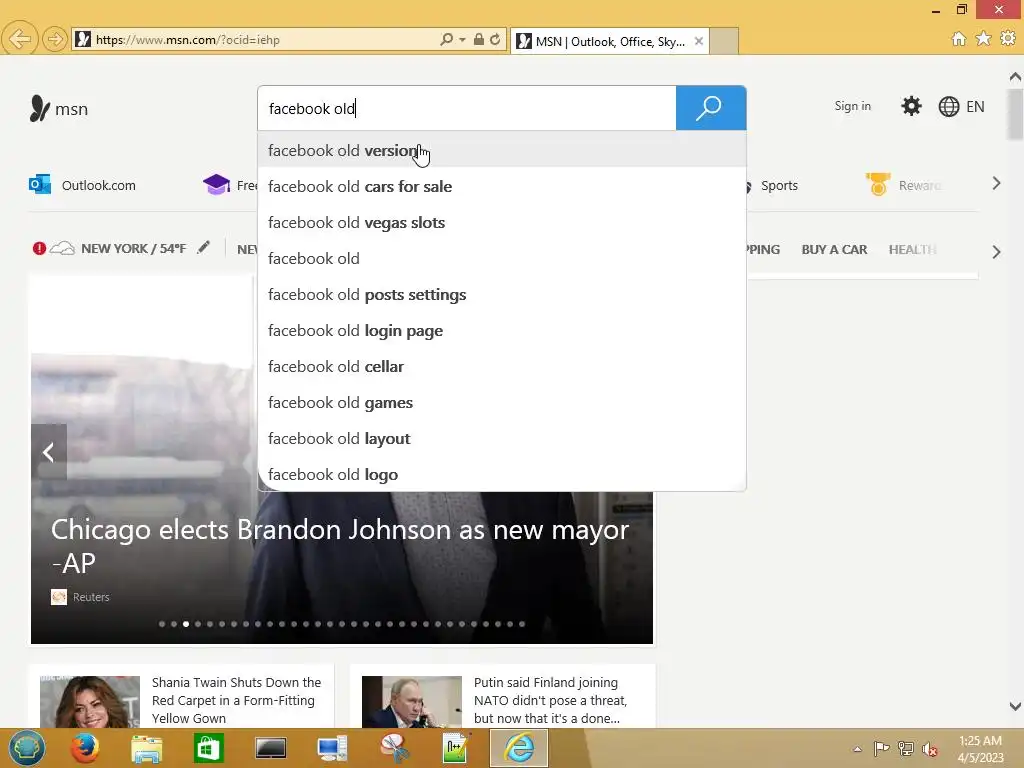This screenshot has height=768, width=1024.
Task: Click the highlighted third carousel dot
Action: pos(186,624)
